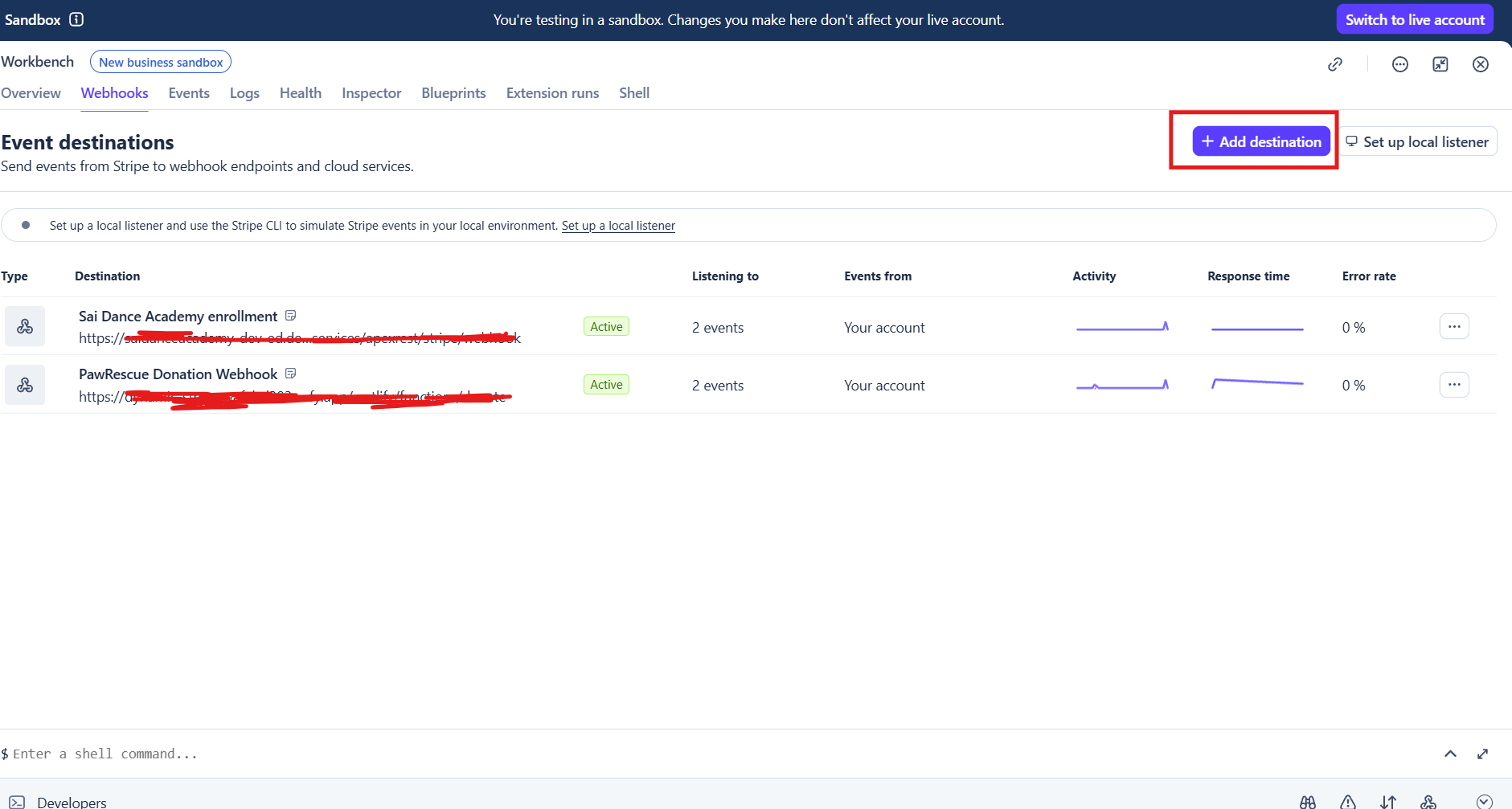Open the Logs tab
The image size is (1512, 809).
[244, 93]
